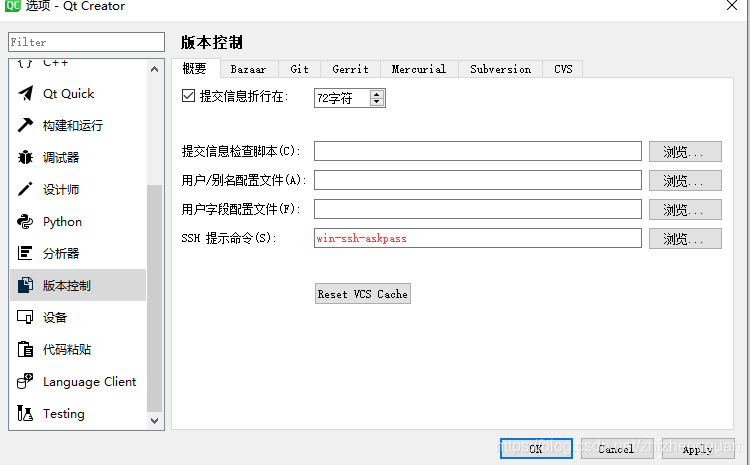Close the options dialog window
Image resolution: width=750 pixels, height=465 pixels.
(731, 6)
